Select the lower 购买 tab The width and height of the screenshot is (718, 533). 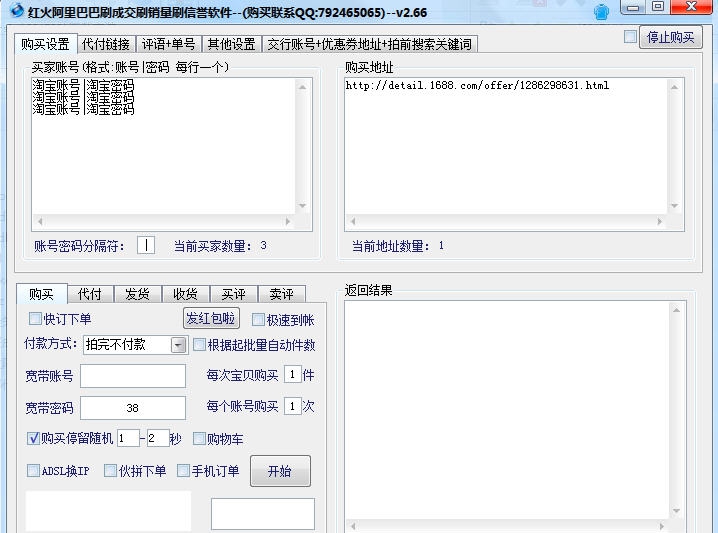(42, 294)
